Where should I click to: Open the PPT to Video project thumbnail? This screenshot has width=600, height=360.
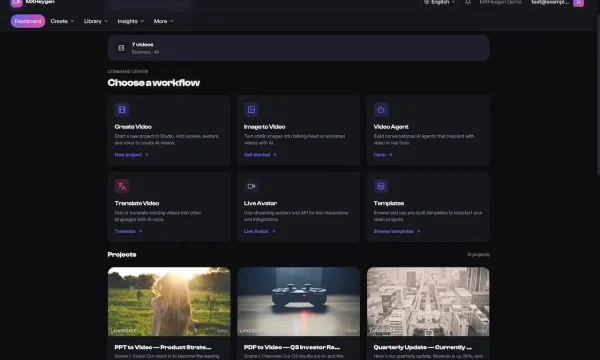click(169, 301)
